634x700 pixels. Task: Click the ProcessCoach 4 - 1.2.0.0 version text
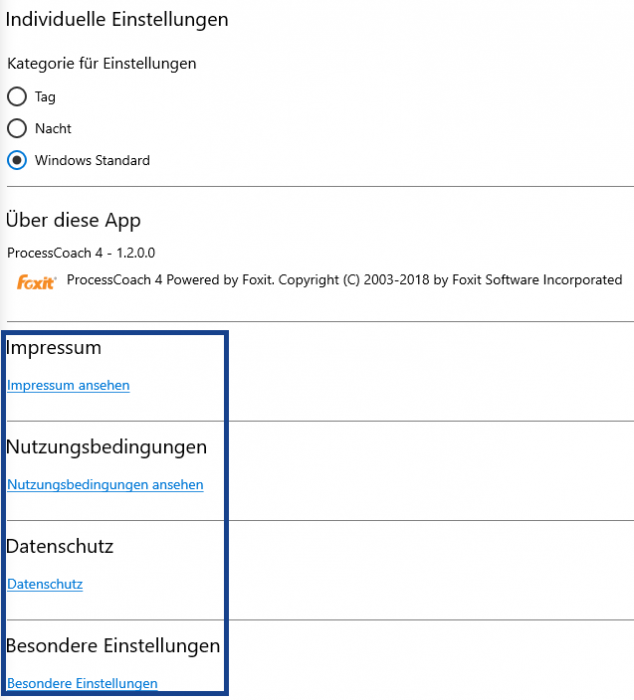click(x=81, y=253)
